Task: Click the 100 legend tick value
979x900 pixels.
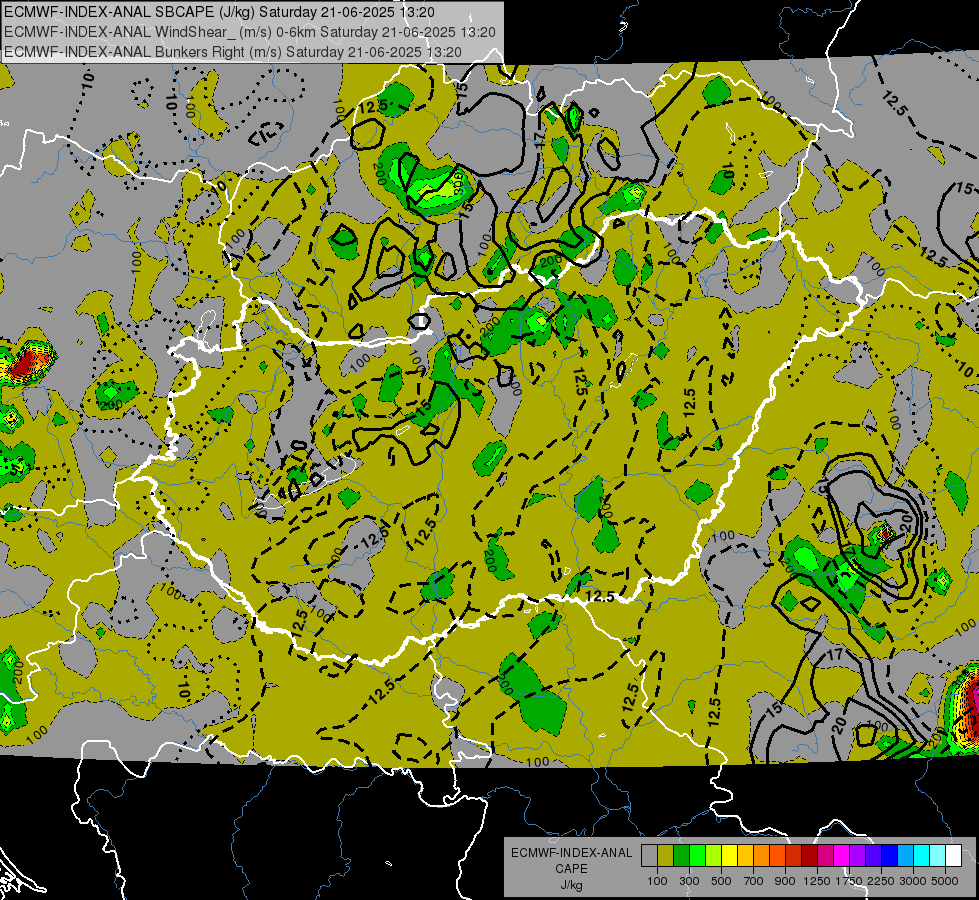Action: click(657, 881)
